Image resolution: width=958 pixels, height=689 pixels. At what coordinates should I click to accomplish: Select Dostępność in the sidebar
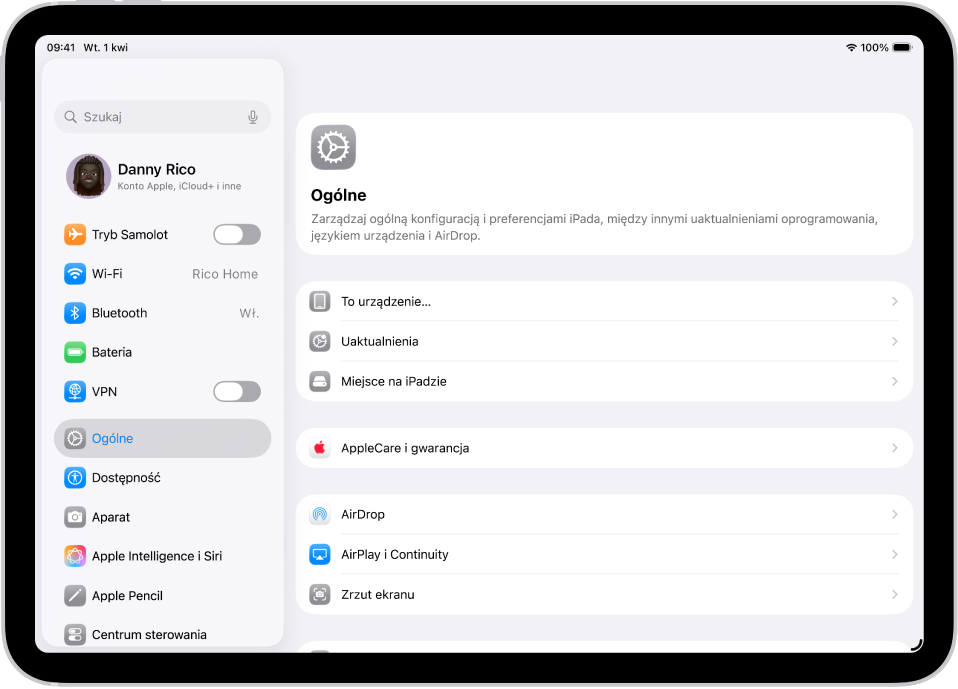[x=163, y=478]
